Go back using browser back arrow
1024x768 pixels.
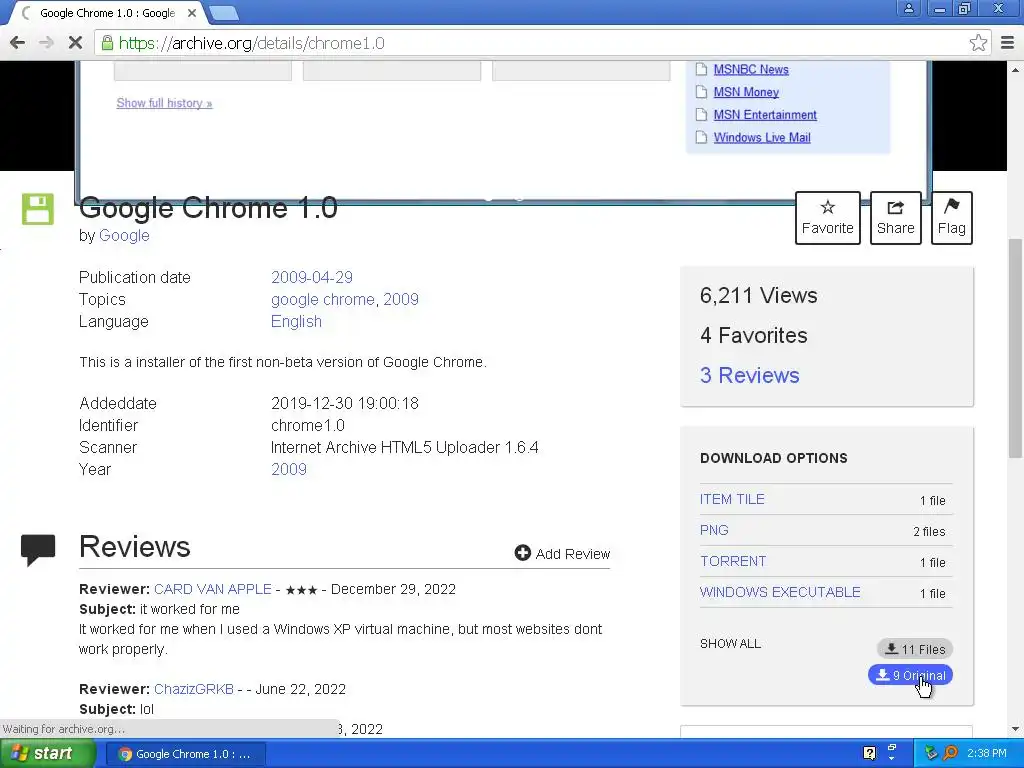pos(18,43)
